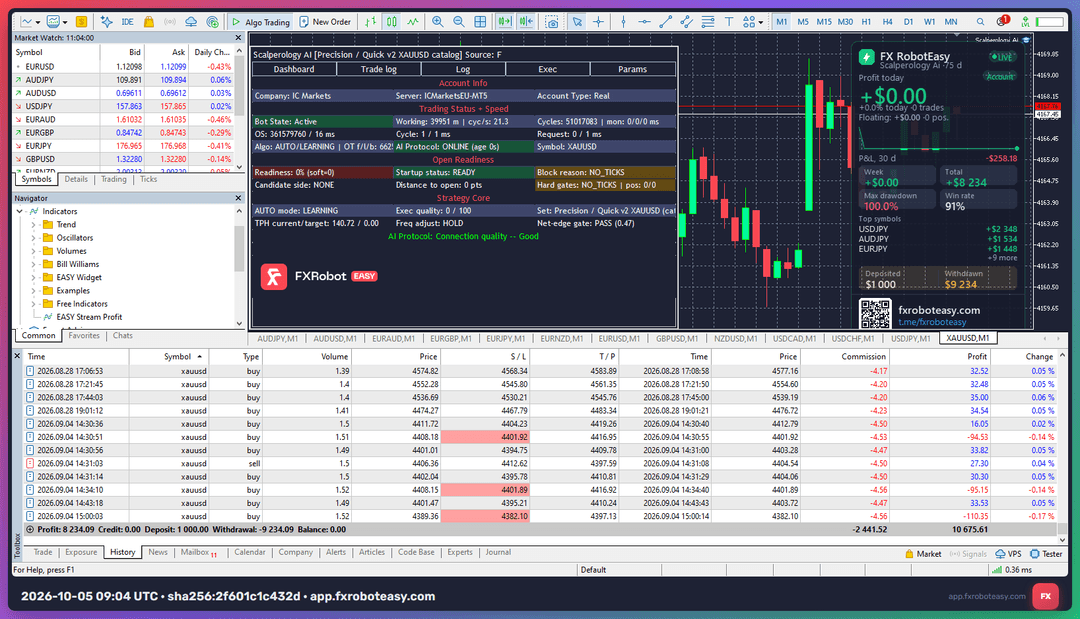Open the Params tab
Image resolution: width=1080 pixels, height=619 pixels.
click(632, 69)
